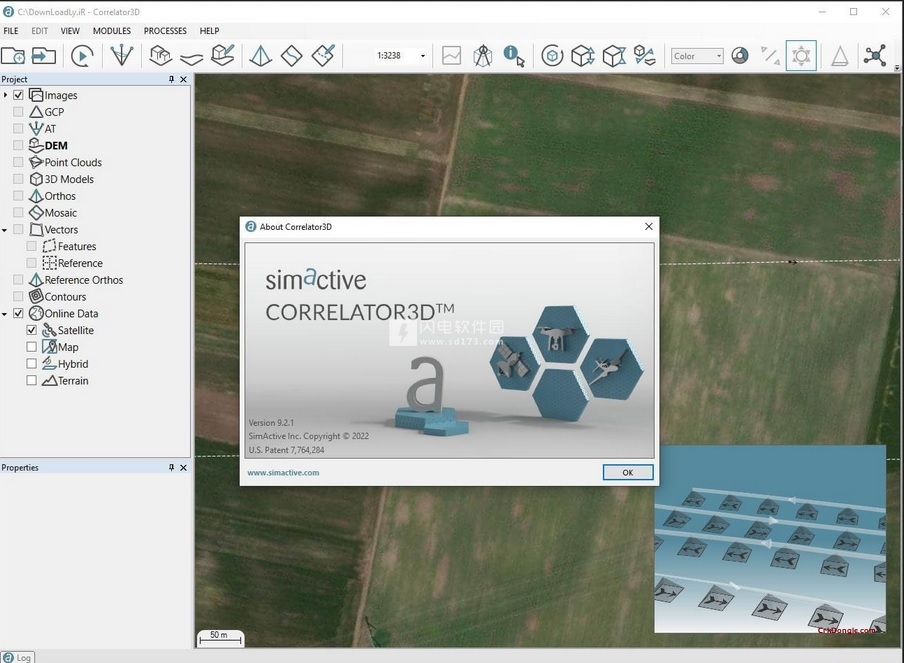Click the flight lines preview thumbnail

pyautogui.click(x=770, y=538)
